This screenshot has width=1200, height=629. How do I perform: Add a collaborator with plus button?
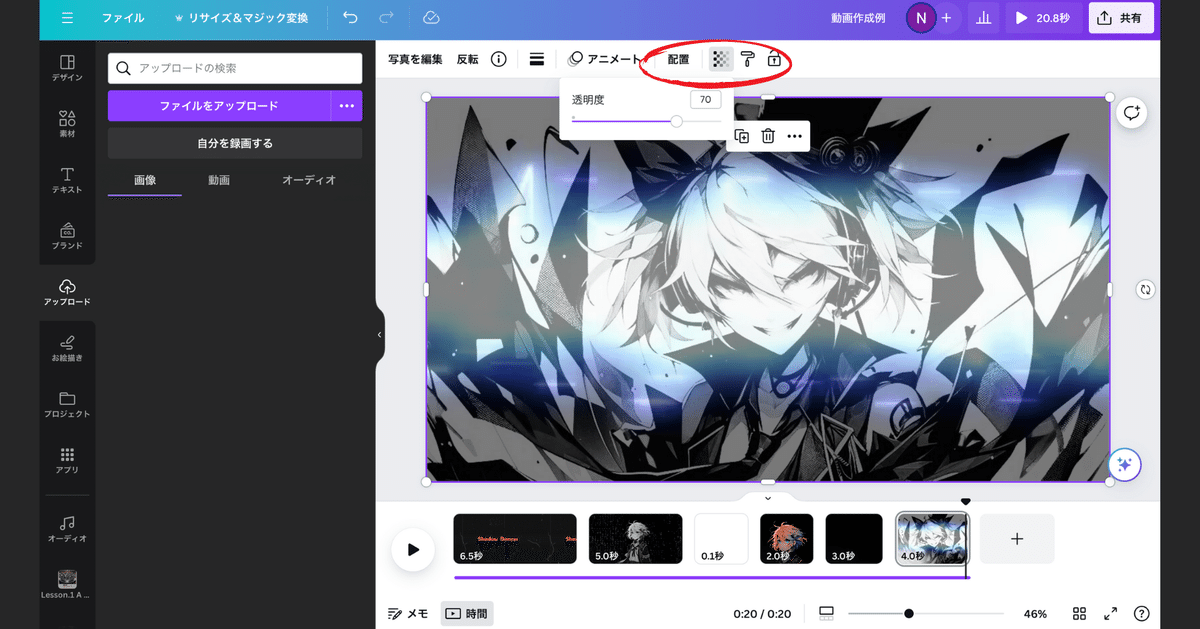947,18
